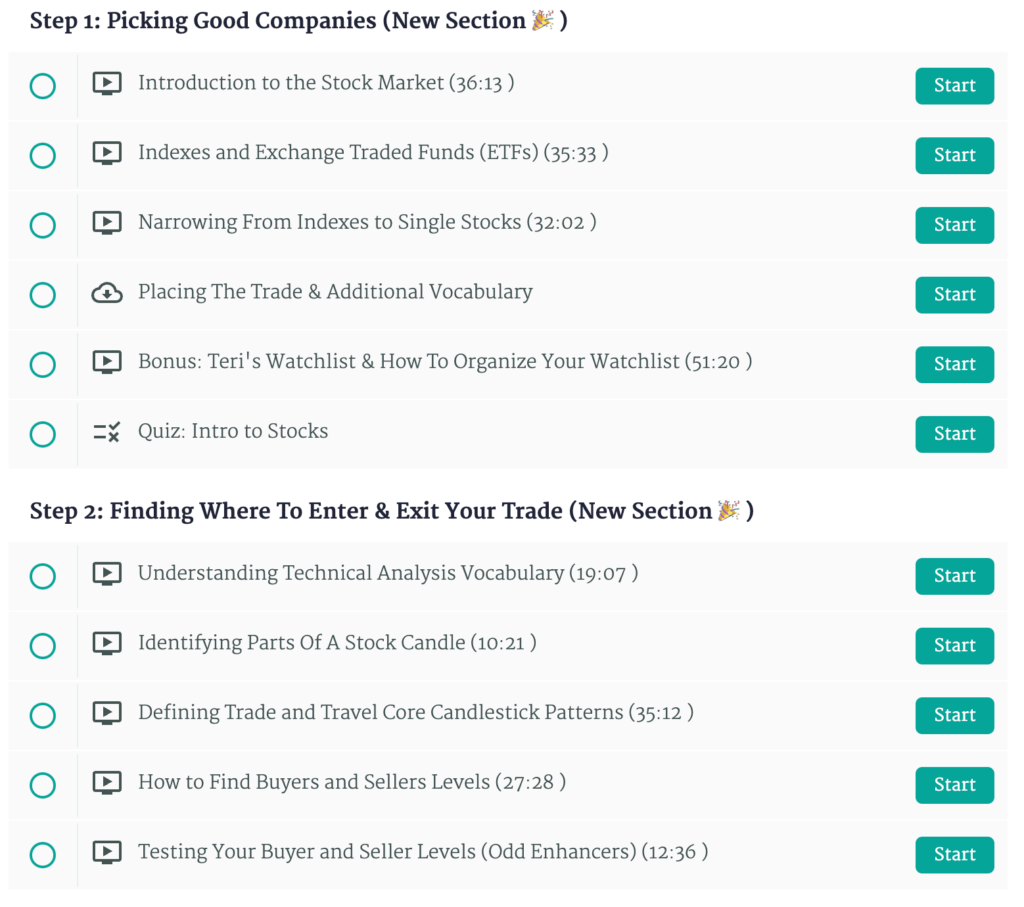The image size is (1024, 907).
Task: Toggle completion circle for Quiz: Intro to Stocks
Action: click(x=43, y=434)
